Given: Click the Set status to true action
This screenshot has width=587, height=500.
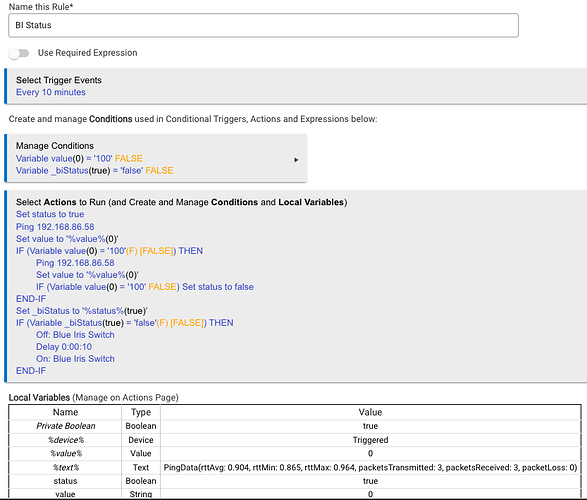Looking at the screenshot, I should tap(50, 214).
